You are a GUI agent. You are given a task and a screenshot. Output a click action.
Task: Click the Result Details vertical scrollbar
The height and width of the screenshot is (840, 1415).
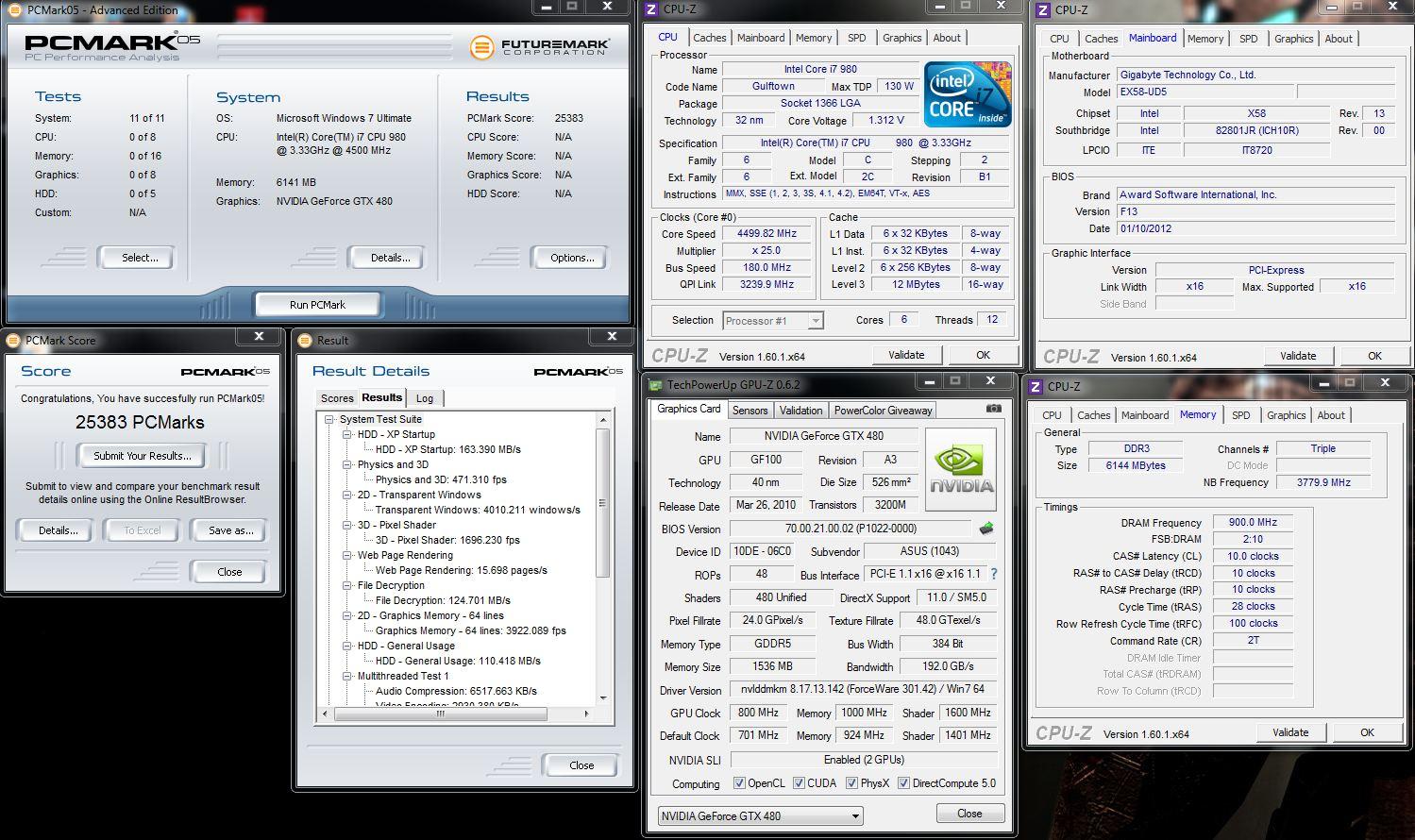pyautogui.click(x=603, y=559)
